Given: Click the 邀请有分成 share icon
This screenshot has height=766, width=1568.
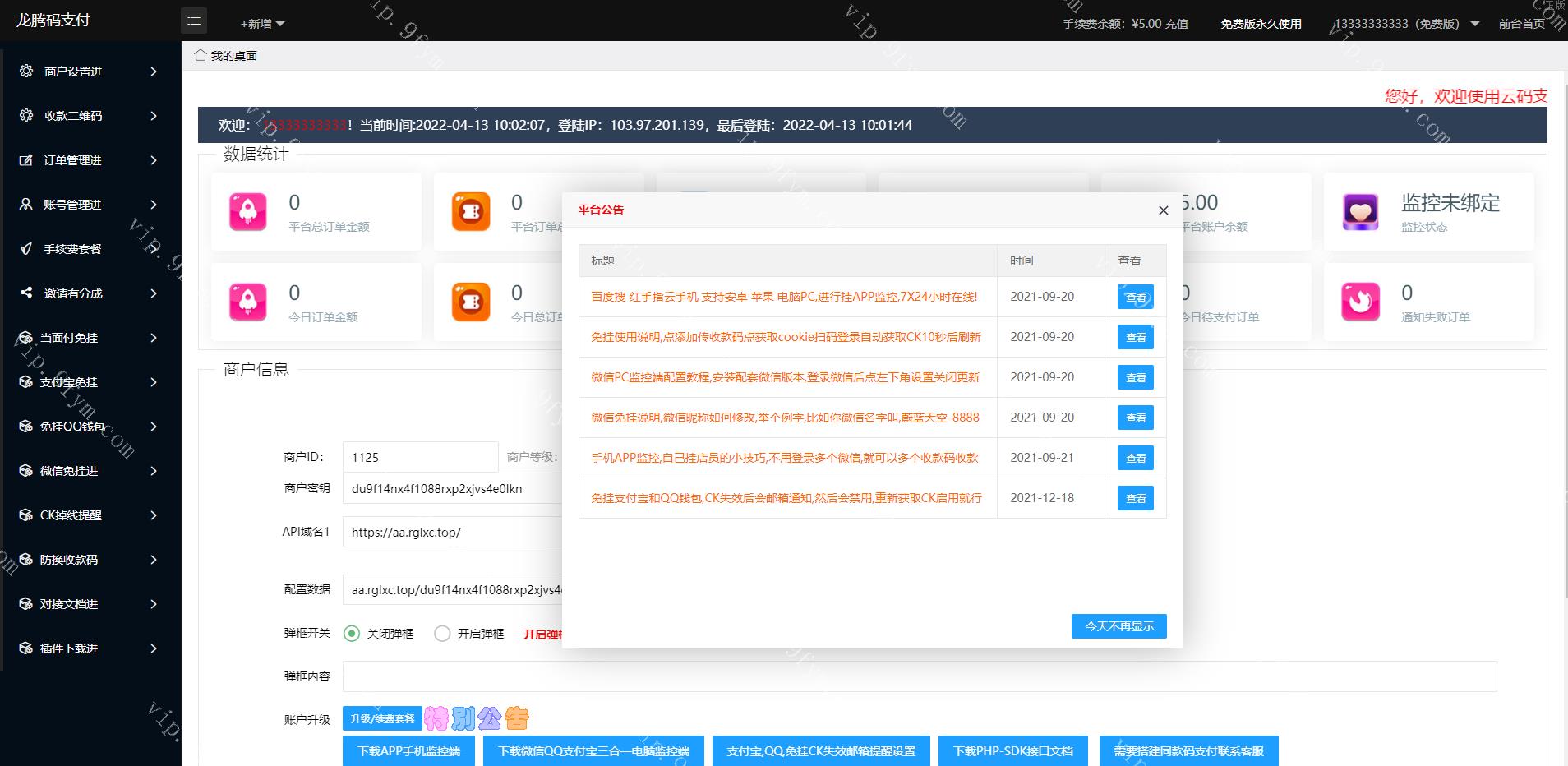Looking at the screenshot, I should tap(26, 293).
